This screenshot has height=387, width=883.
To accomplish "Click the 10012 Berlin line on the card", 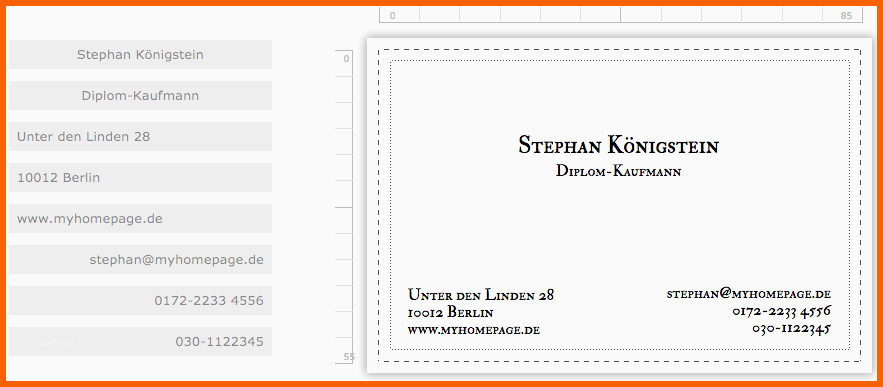I will (x=451, y=313).
